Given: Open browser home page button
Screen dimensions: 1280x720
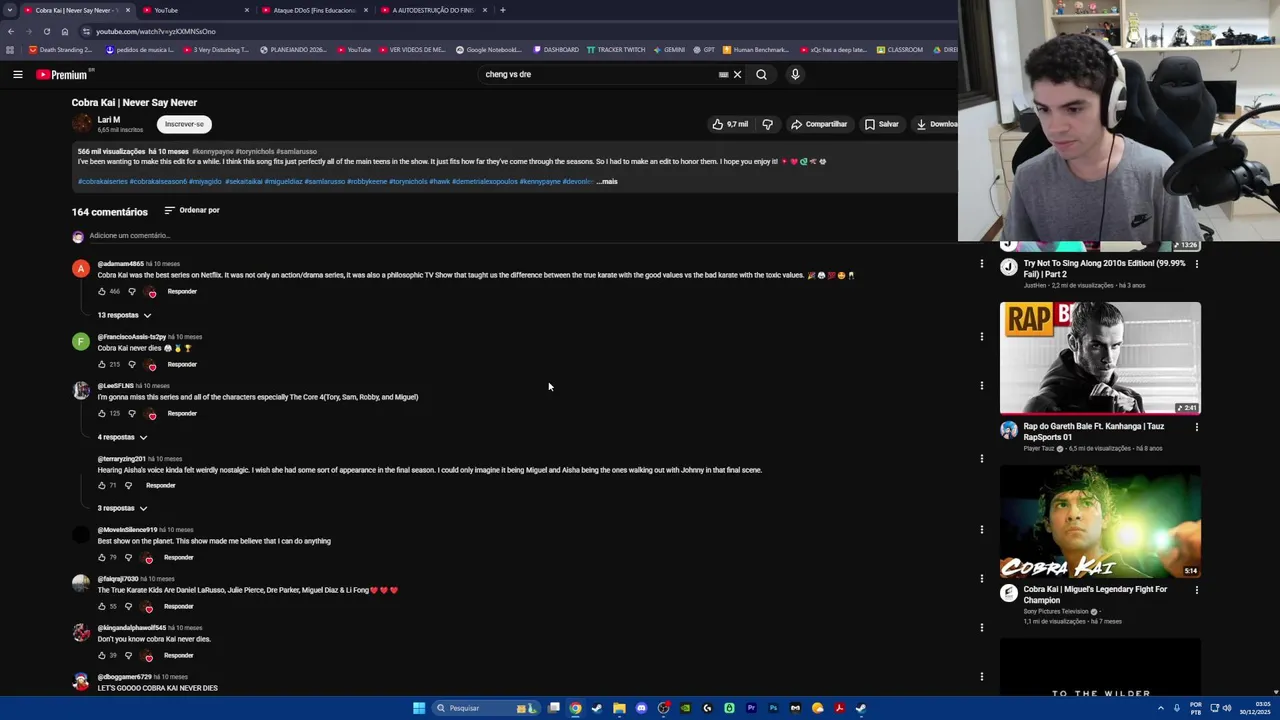Looking at the screenshot, I should [64, 31].
